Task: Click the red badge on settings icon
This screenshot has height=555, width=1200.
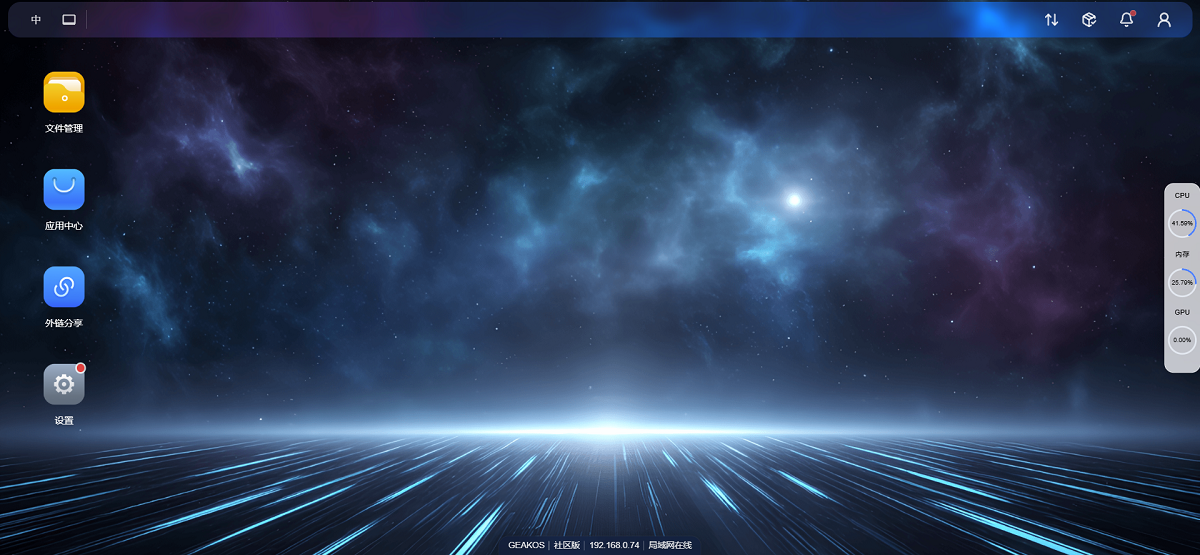Action: click(x=81, y=368)
